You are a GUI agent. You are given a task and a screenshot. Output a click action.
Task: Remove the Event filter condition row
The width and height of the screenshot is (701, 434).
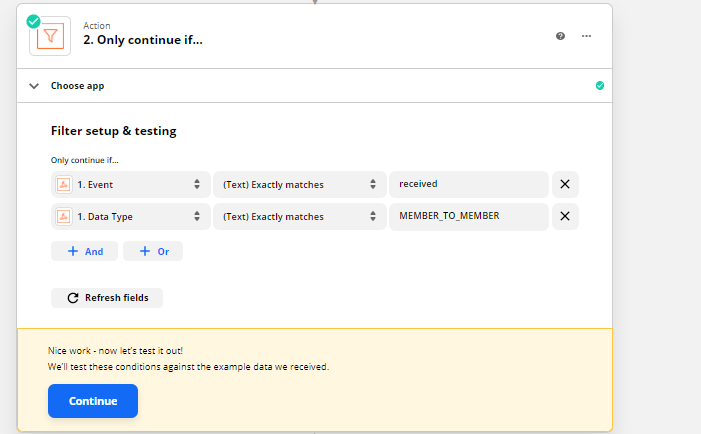(565, 184)
